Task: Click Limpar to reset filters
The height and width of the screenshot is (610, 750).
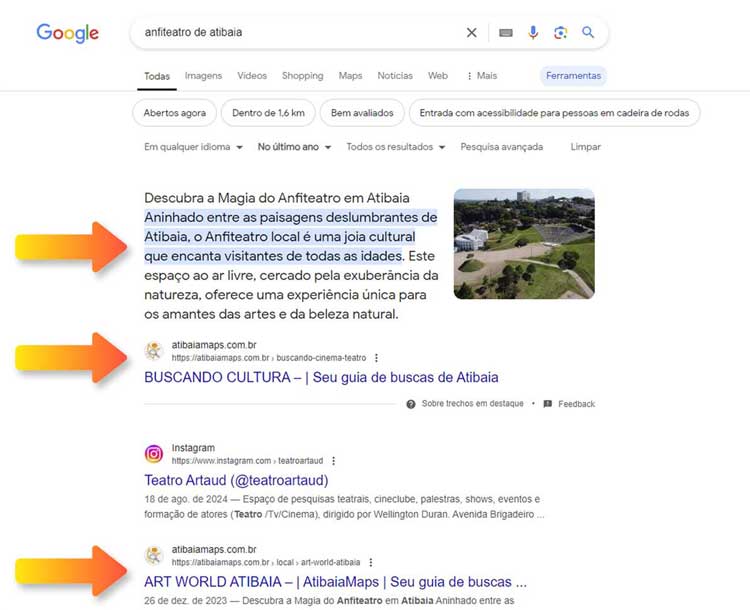Action: pyautogui.click(x=585, y=147)
